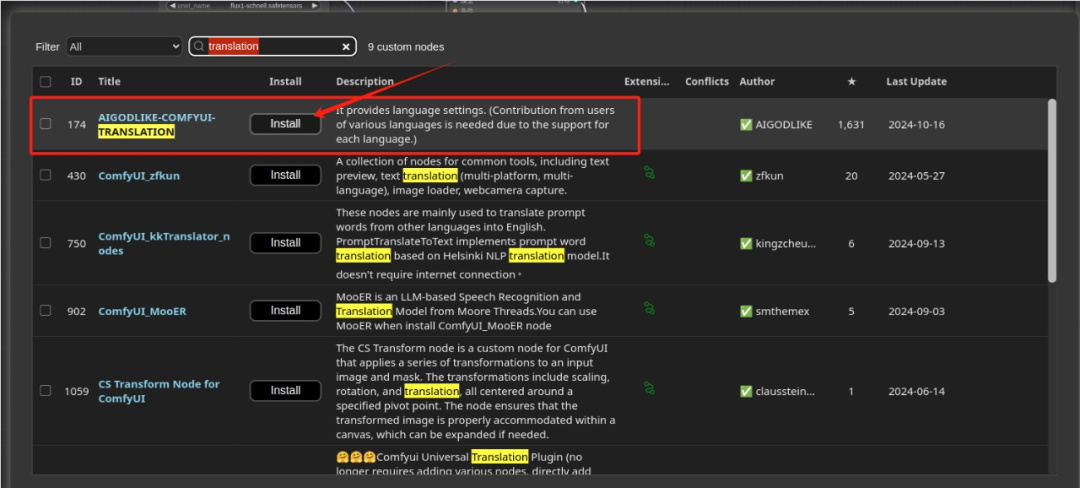
Task: Open the Filter dropdown set to All
Action: point(124,47)
